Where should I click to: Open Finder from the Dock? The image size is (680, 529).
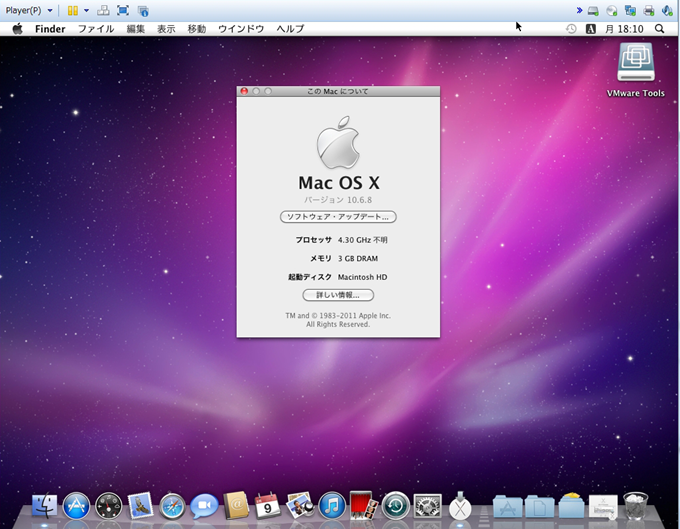(x=44, y=506)
